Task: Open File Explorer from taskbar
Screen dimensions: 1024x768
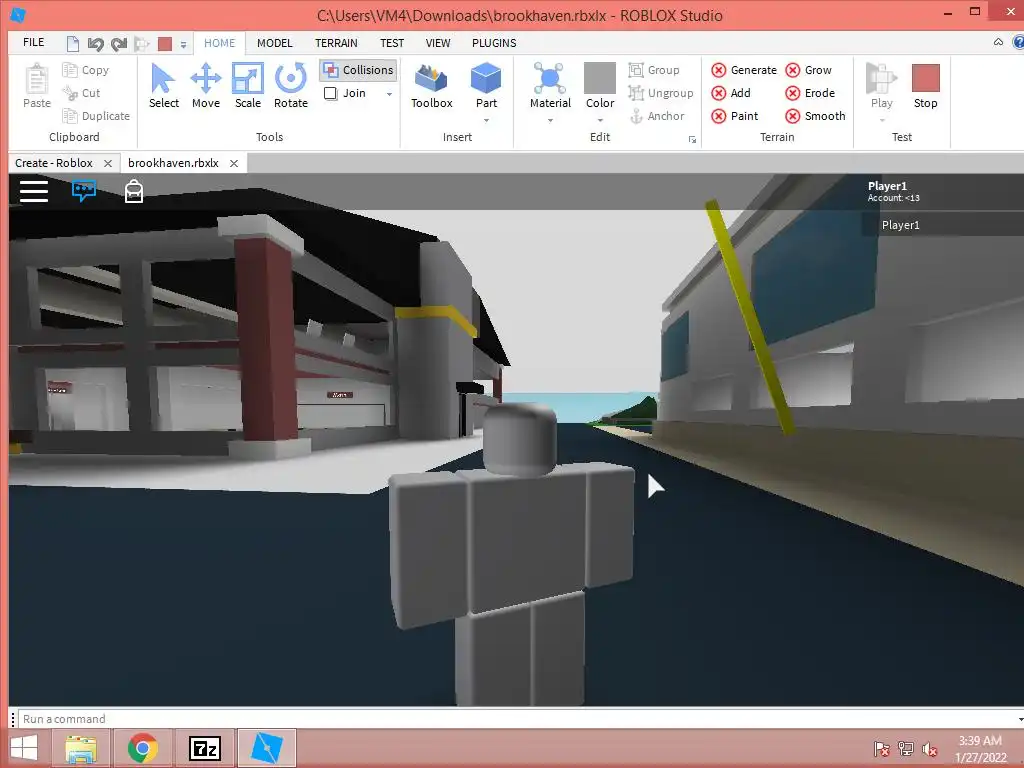Action: click(x=81, y=748)
